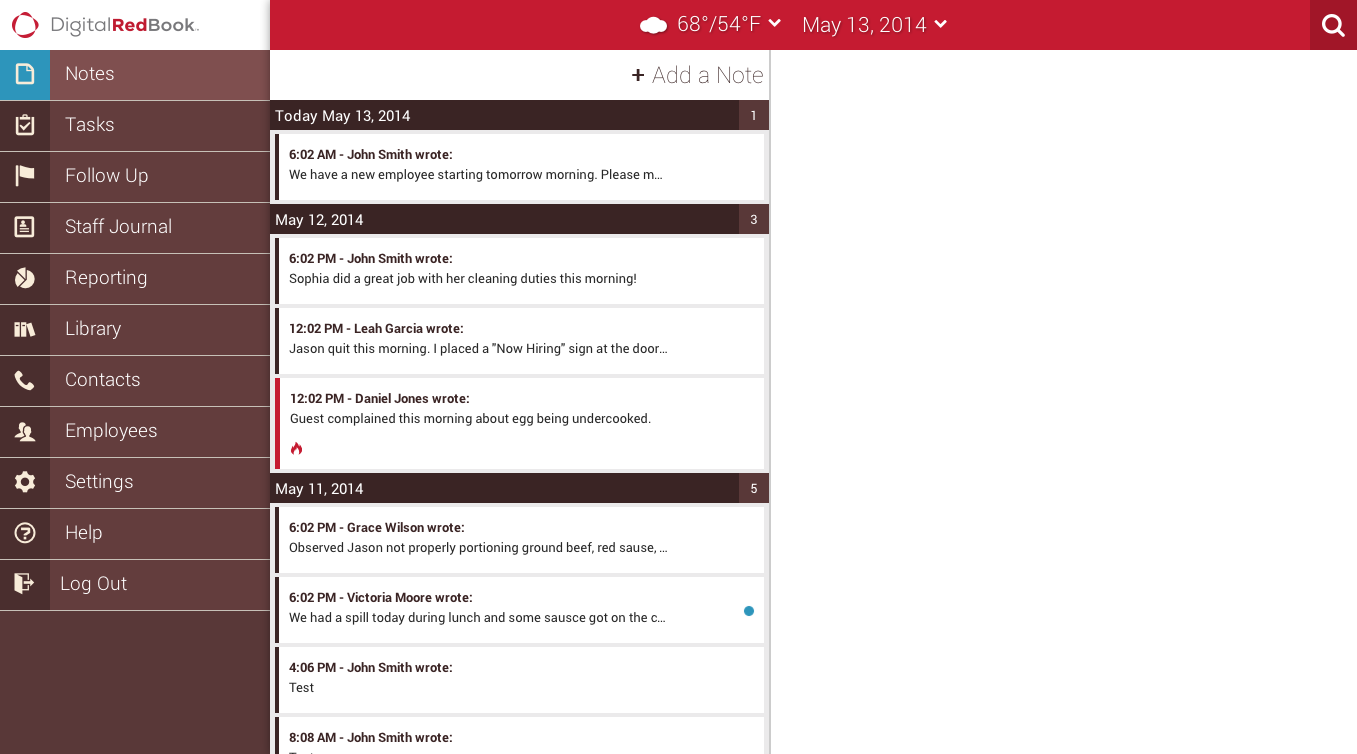Open the Settings menu label
Screen dimensions: 1357x754
[99, 482]
